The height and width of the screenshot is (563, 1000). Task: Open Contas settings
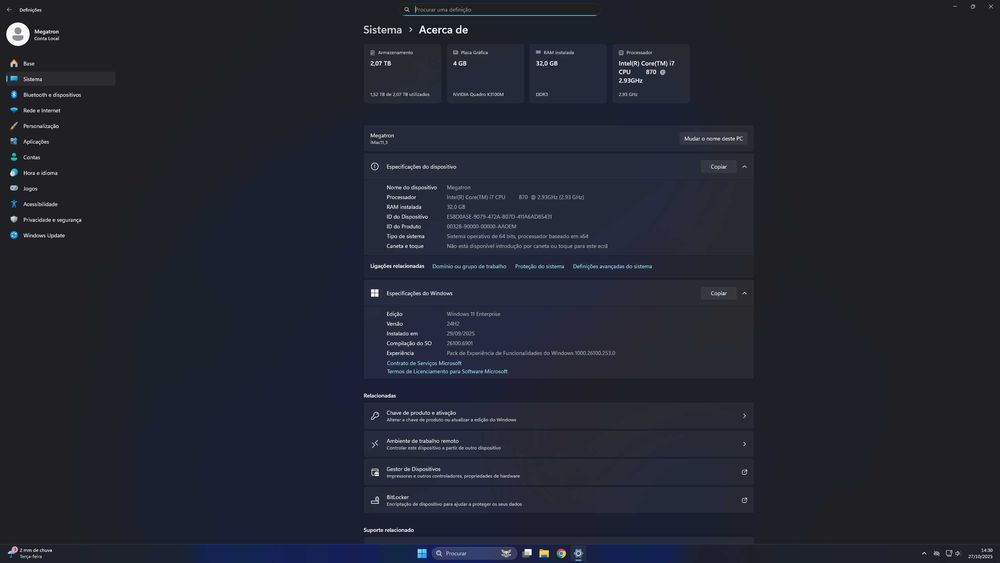click(x=60, y=157)
